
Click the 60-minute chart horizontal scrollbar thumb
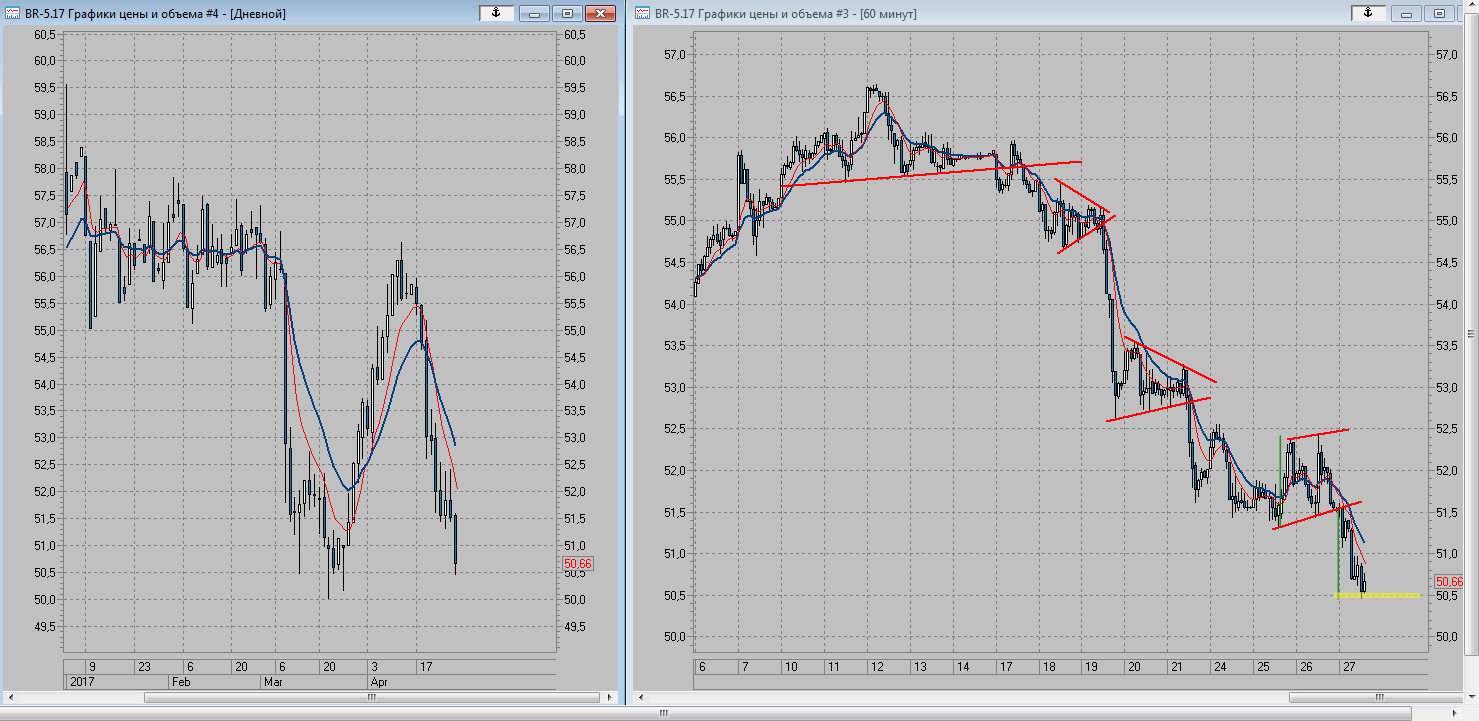point(1378,697)
